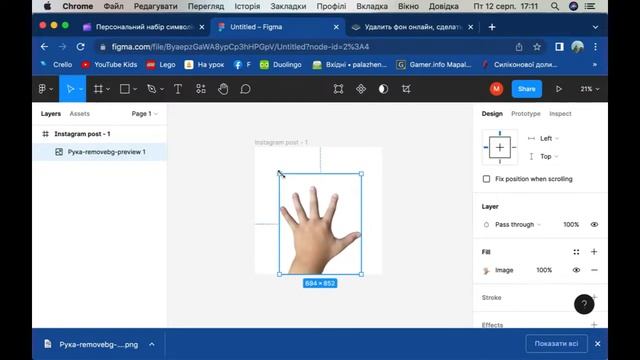Open new Chrome tab with plus

pos(492,27)
